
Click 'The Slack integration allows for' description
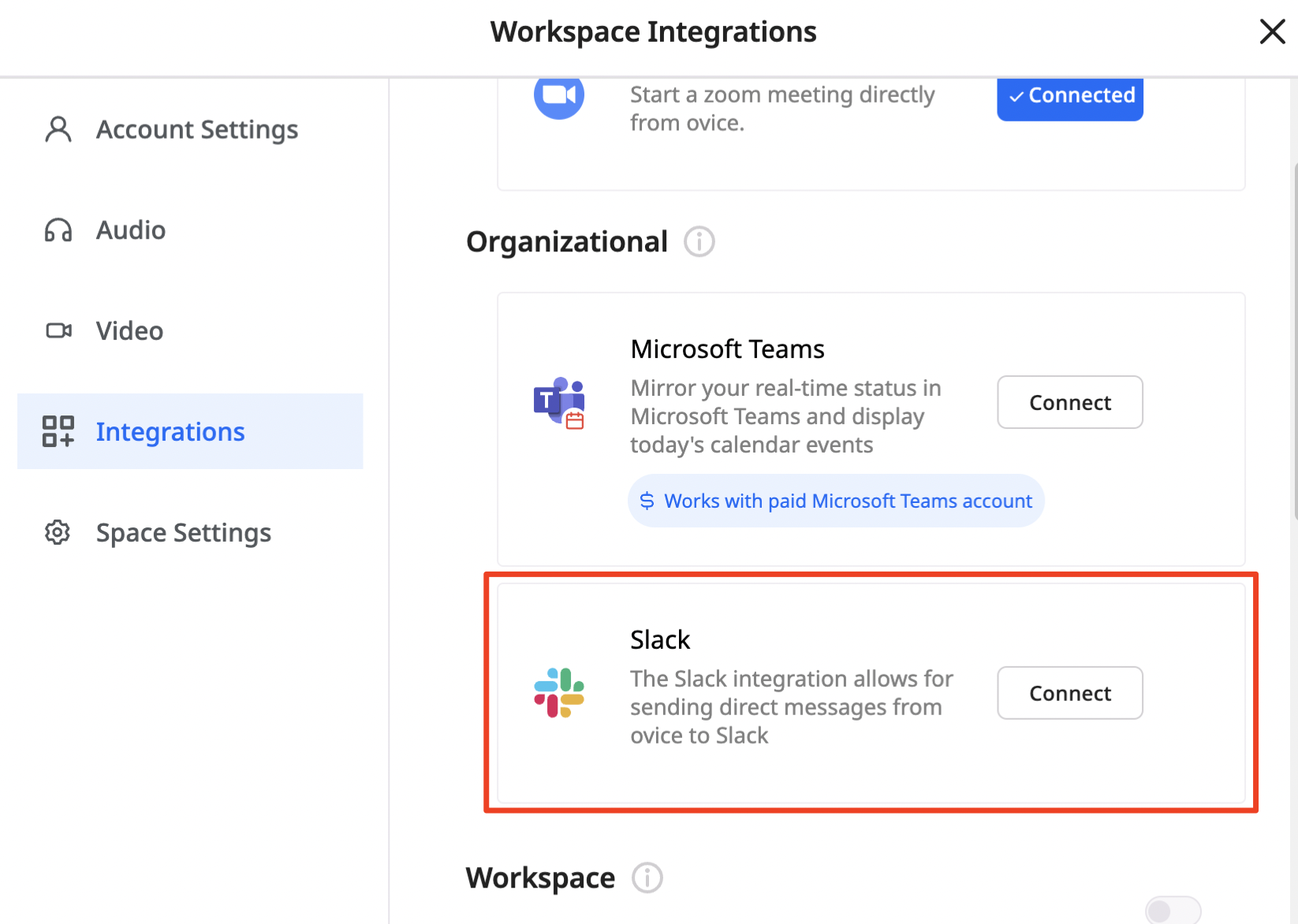pyautogui.click(x=792, y=707)
